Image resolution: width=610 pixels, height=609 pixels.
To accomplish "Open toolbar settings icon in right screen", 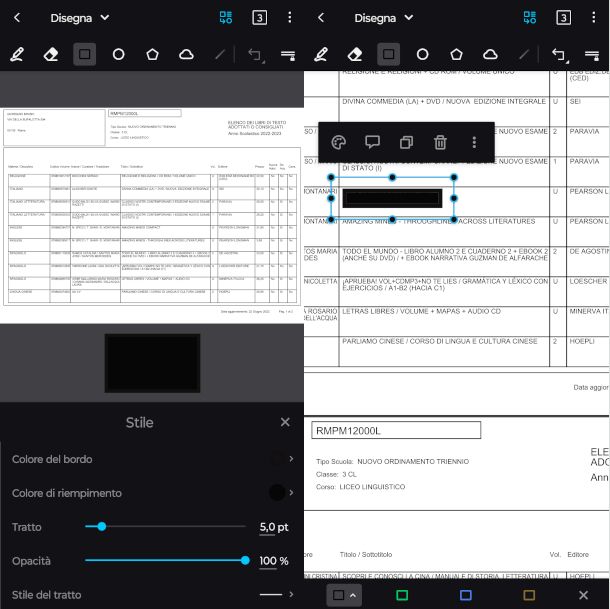I will click(592, 55).
